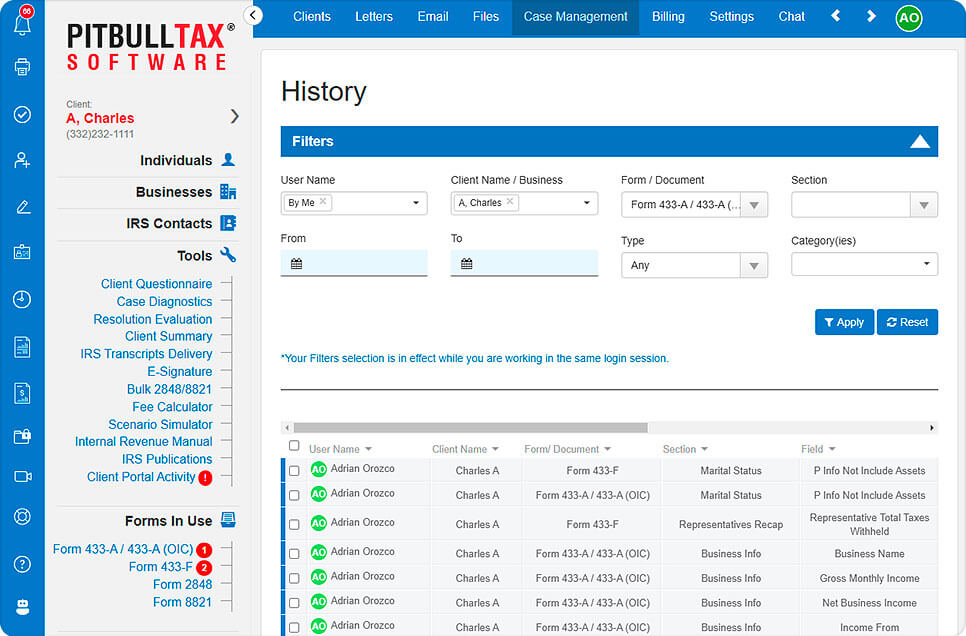Open the Letters tab
The width and height of the screenshot is (966, 636).
[374, 17]
